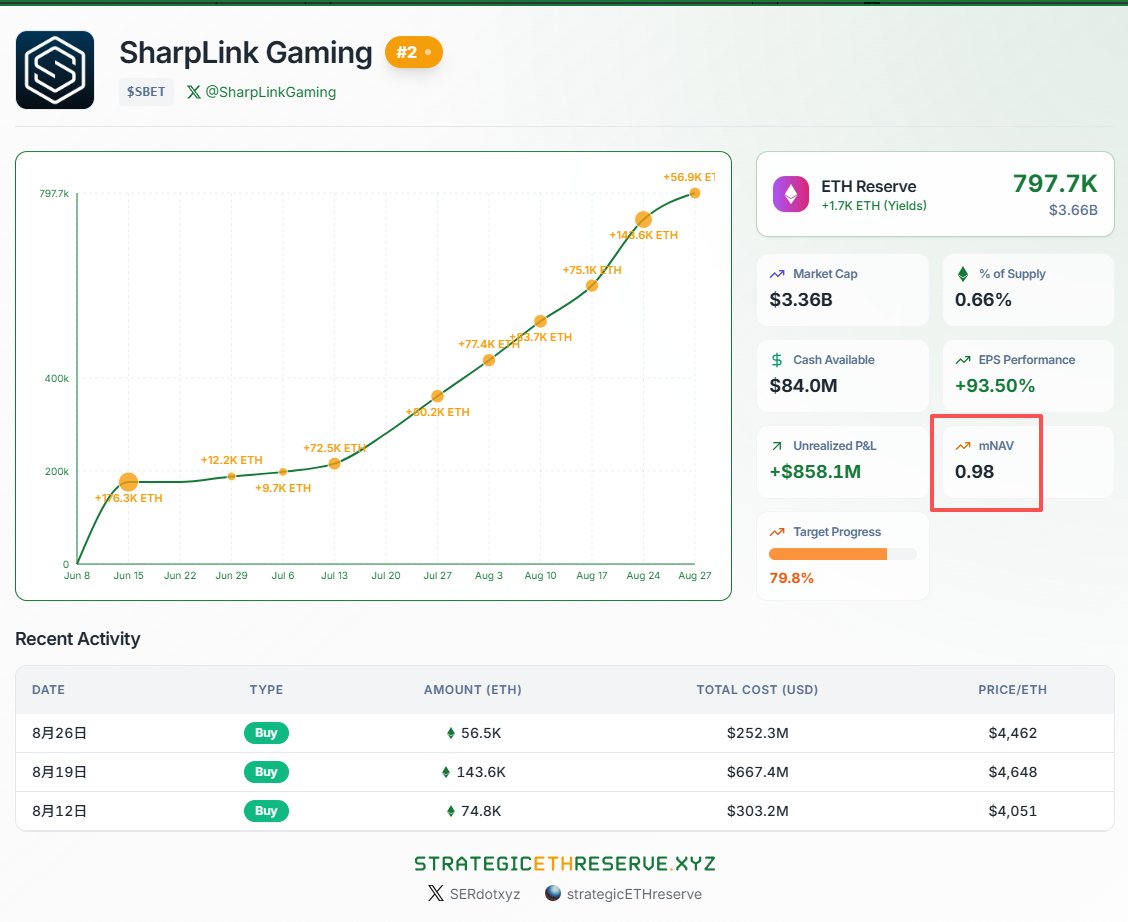The image size is (1128, 922).
Task: Click the +56.9K ETH chart marker
Action: pos(695,193)
